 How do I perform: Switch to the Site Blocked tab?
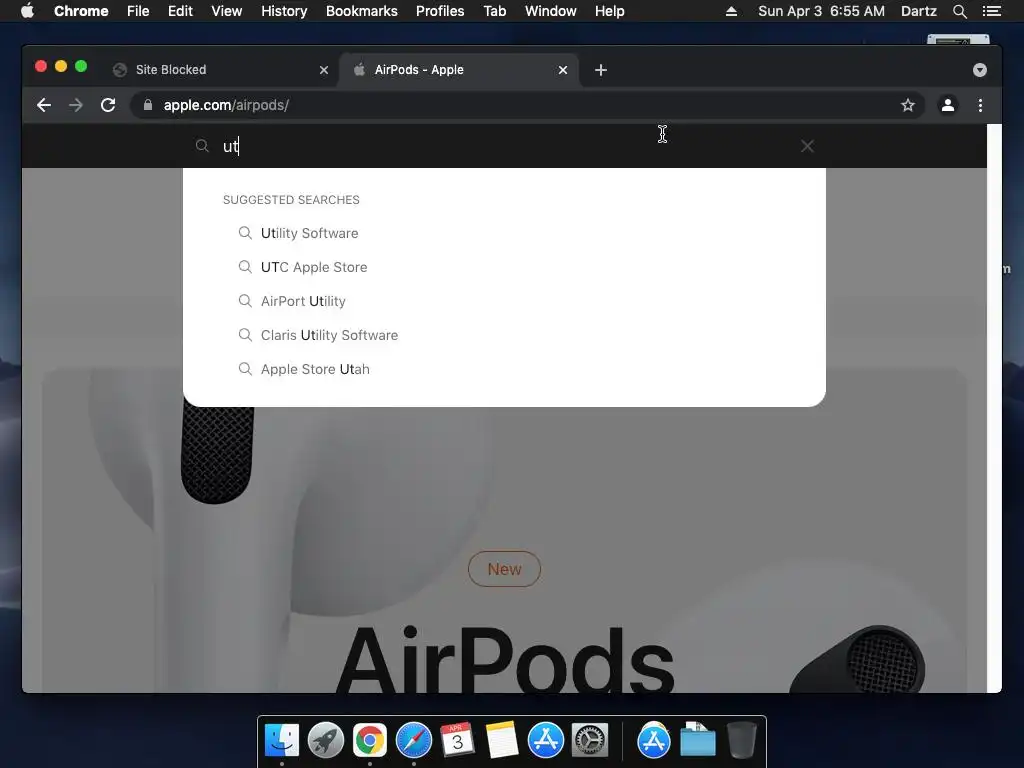pyautogui.click(x=219, y=70)
